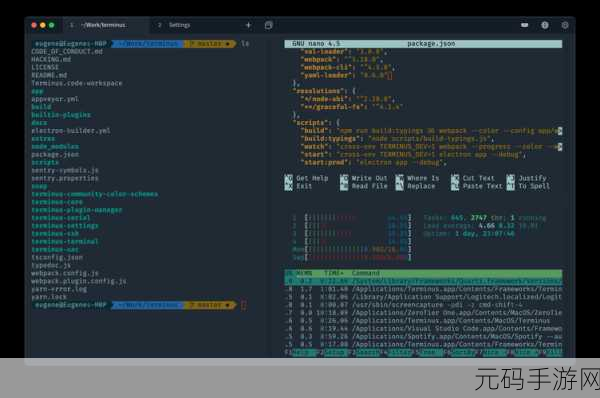Open a new tab with the plus icon
This screenshot has width=600, height=398.
[x=248, y=25]
